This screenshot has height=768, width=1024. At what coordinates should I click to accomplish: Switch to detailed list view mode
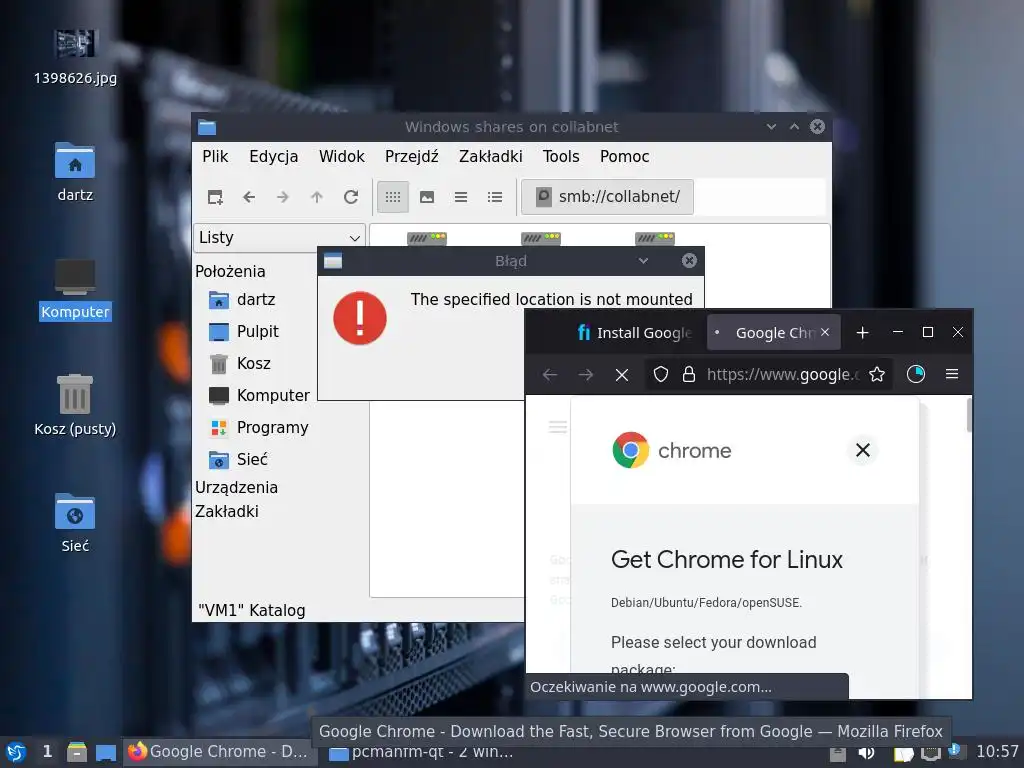[495, 197]
